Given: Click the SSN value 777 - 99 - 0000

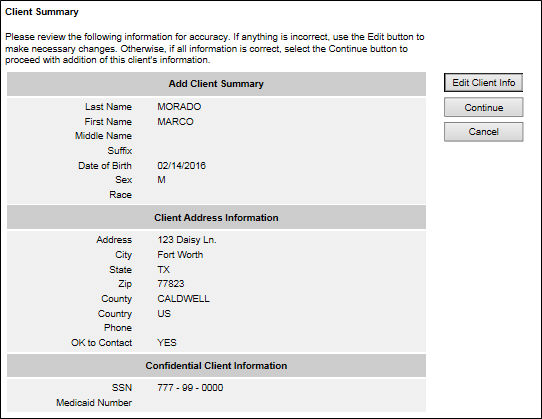Looking at the screenshot, I should click(x=190, y=388).
